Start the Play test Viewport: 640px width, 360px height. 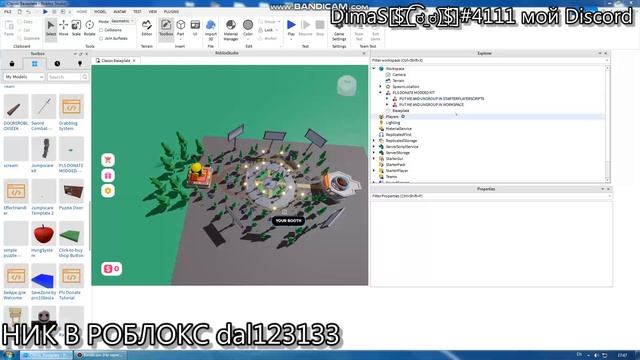click(x=291, y=28)
